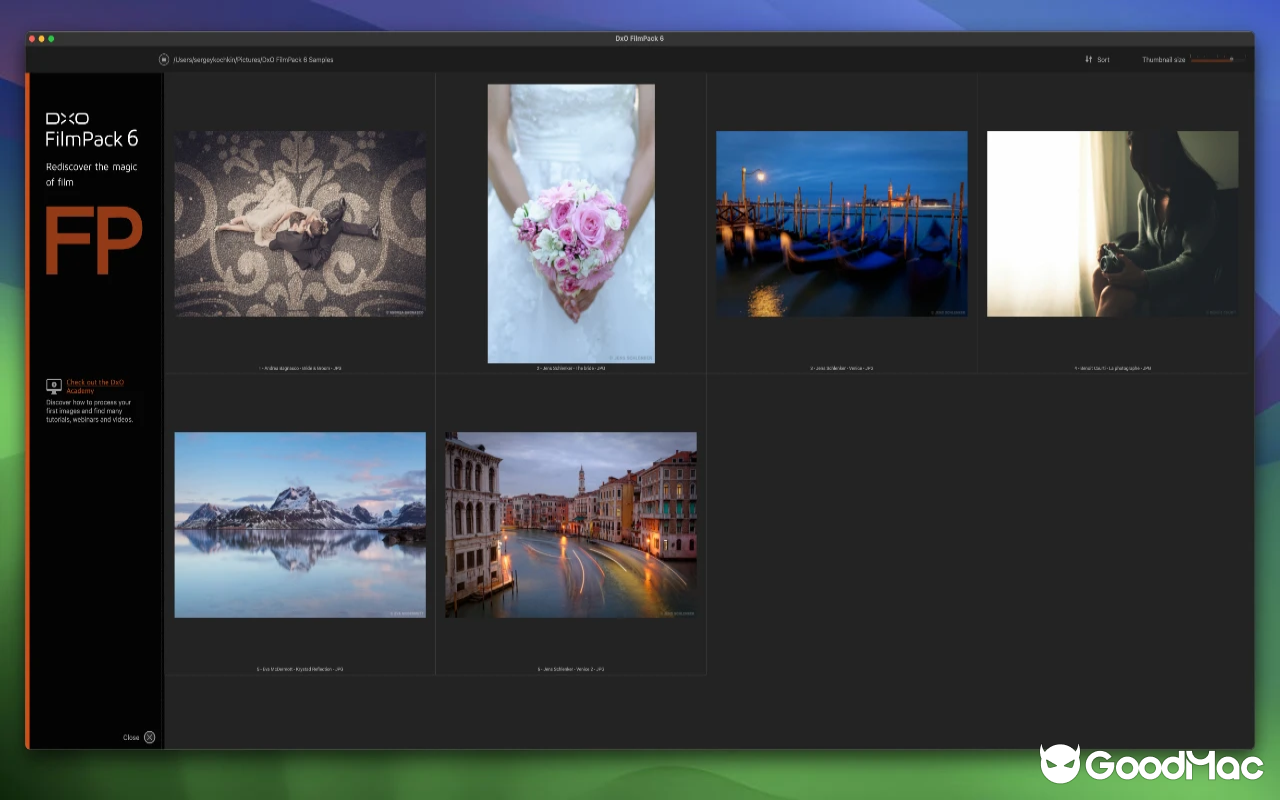The height and width of the screenshot is (800, 1280).
Task: Open the Venice 2 canal thumbnail
Action: (571, 525)
